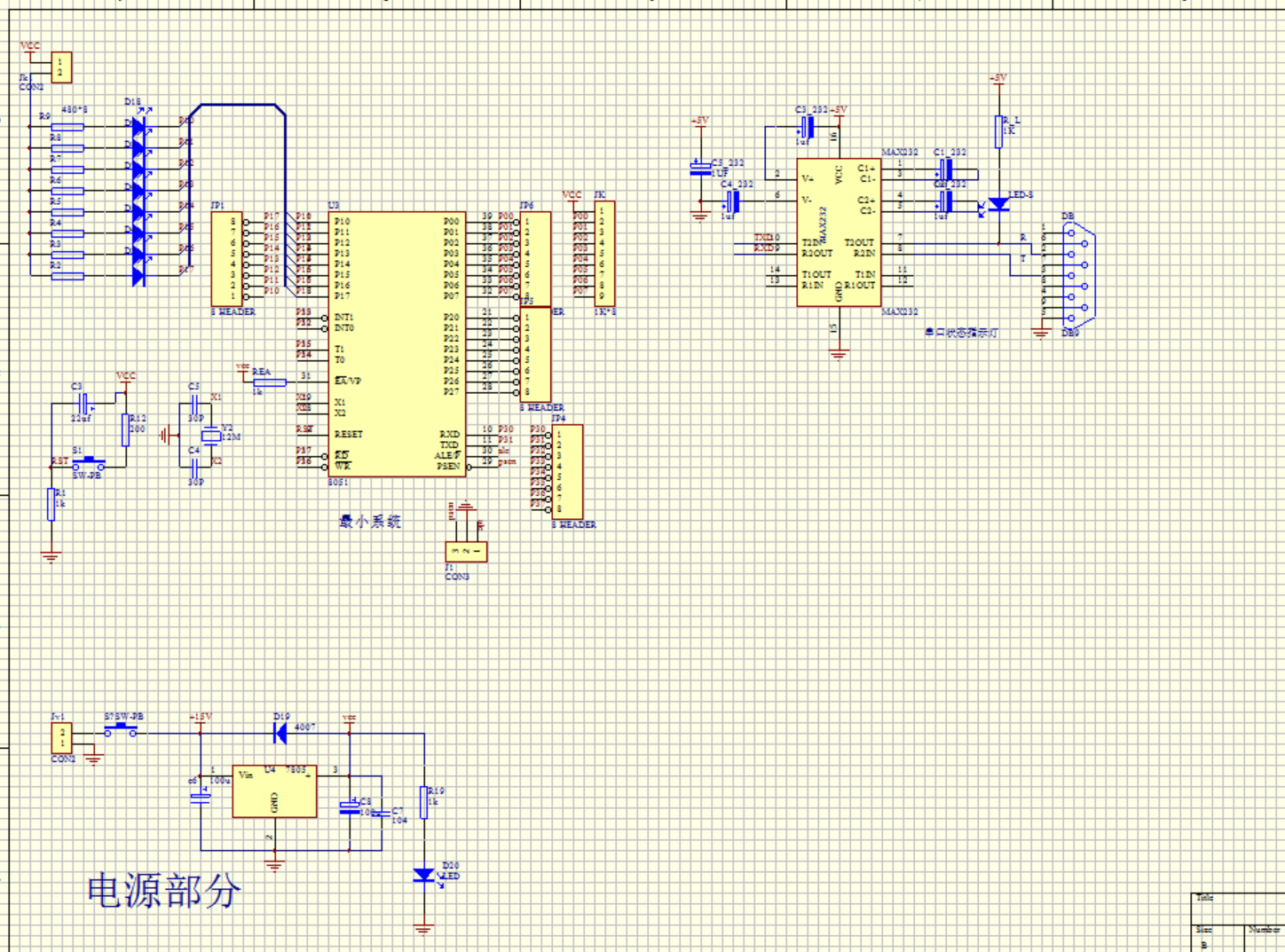Select the R19 1k resistor
Viewport: 1285px width, 952px height.
tap(424, 803)
